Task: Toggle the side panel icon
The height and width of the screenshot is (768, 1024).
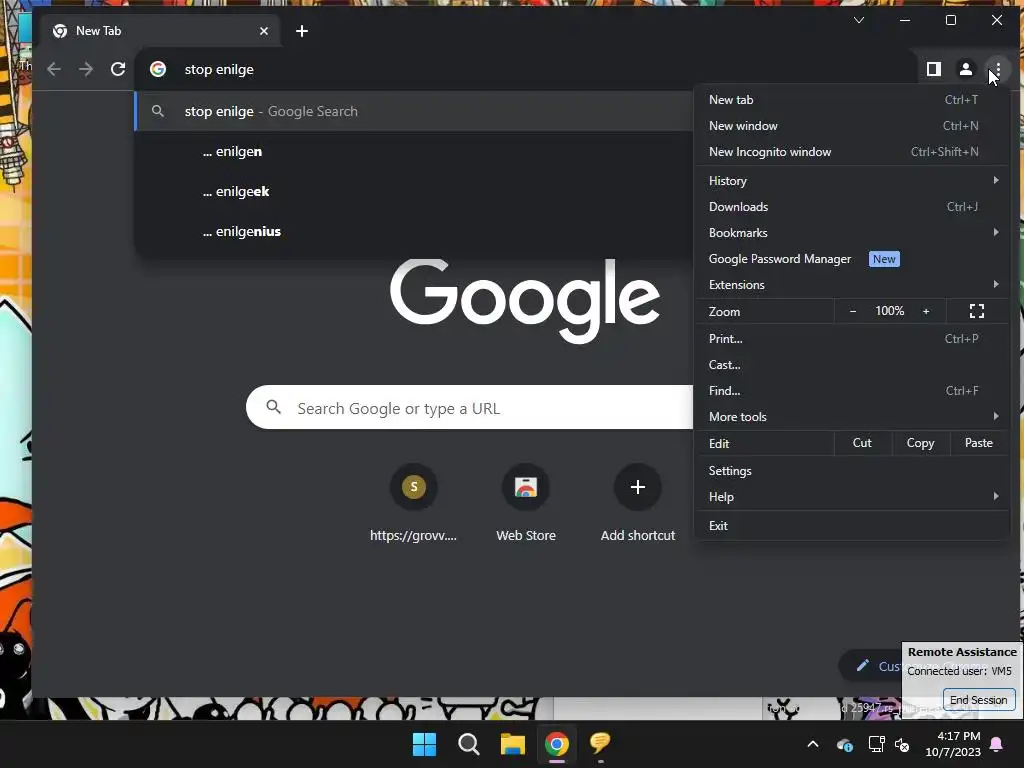Action: 934,69
